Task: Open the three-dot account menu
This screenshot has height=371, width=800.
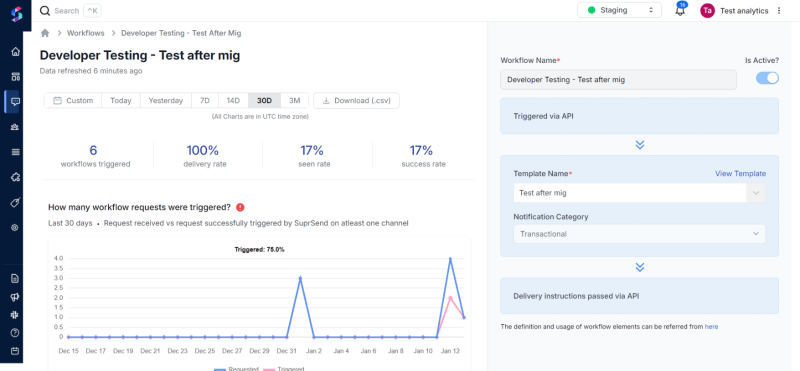Action: pyautogui.click(x=779, y=11)
